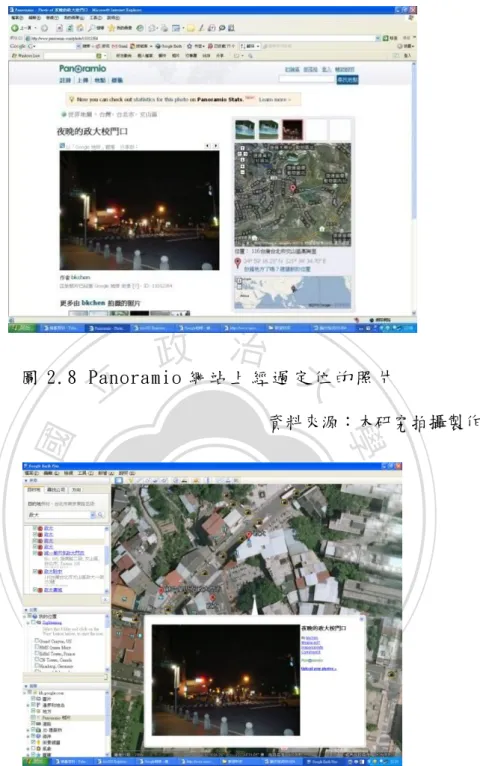This screenshot has height=766, width=480.
Task: Open the 檢視 menu in Google Earth
Action: (68, 473)
